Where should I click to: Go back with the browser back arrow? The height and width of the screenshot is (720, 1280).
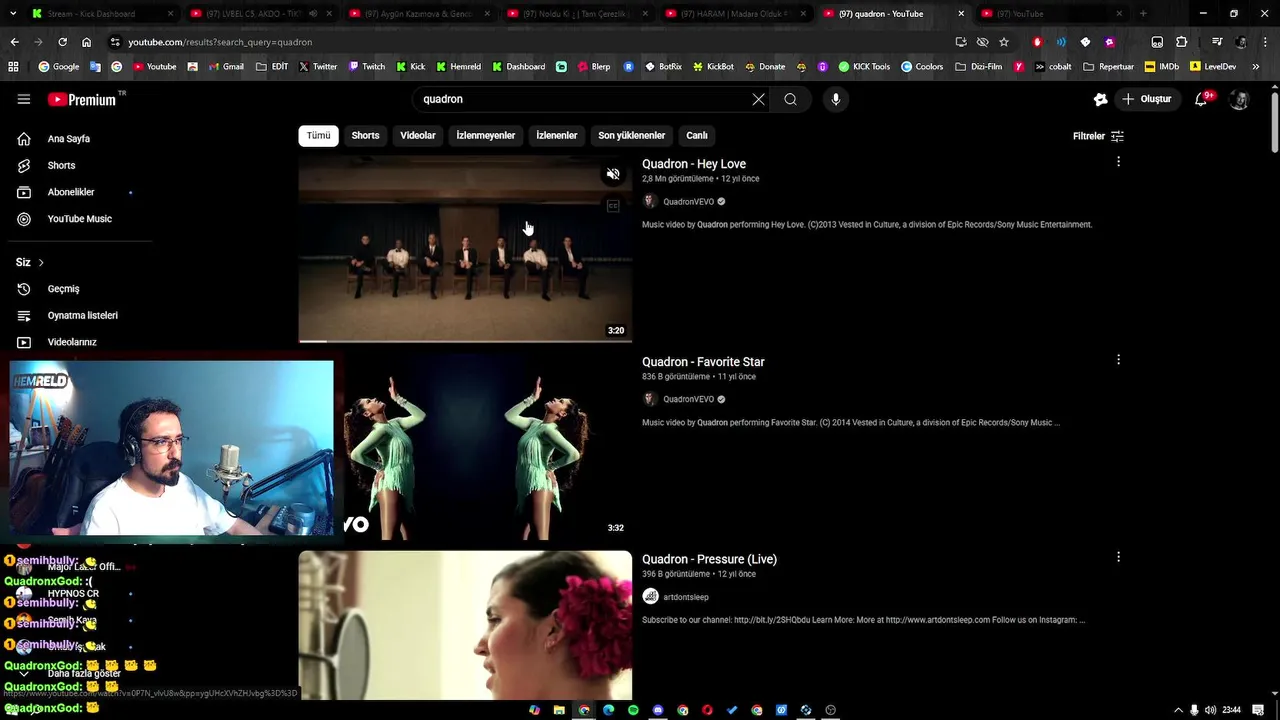click(14, 42)
